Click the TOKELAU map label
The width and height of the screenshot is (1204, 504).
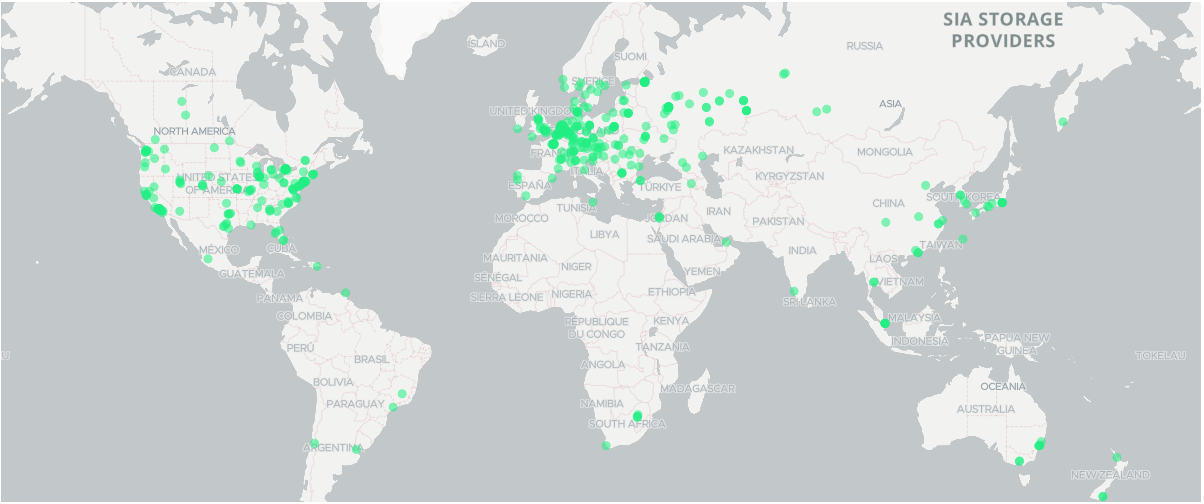[1160, 356]
